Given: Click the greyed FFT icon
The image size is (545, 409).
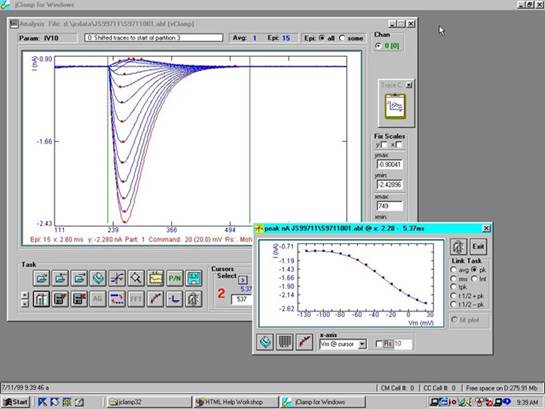Looking at the screenshot, I should pyautogui.click(x=136, y=299).
